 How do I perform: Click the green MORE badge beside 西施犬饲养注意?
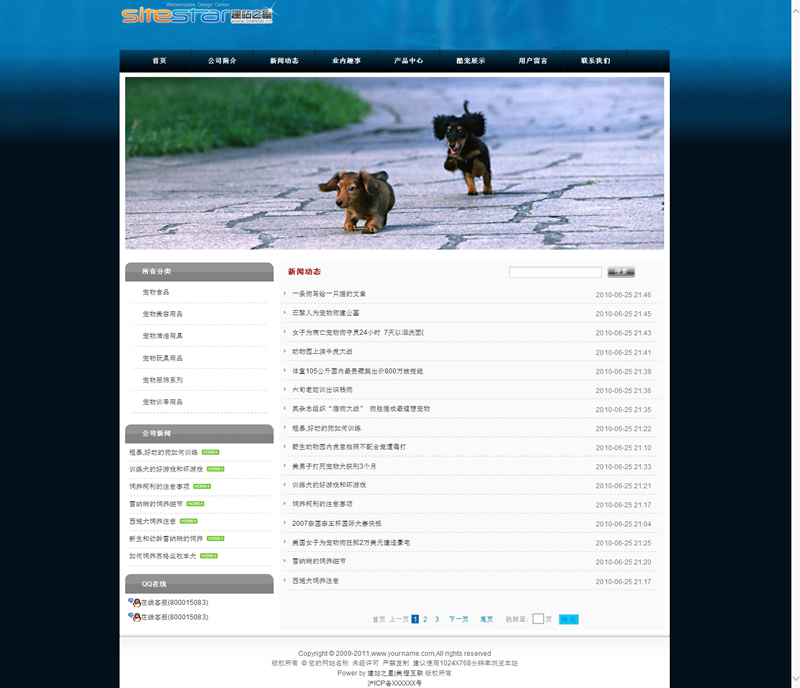188,521
